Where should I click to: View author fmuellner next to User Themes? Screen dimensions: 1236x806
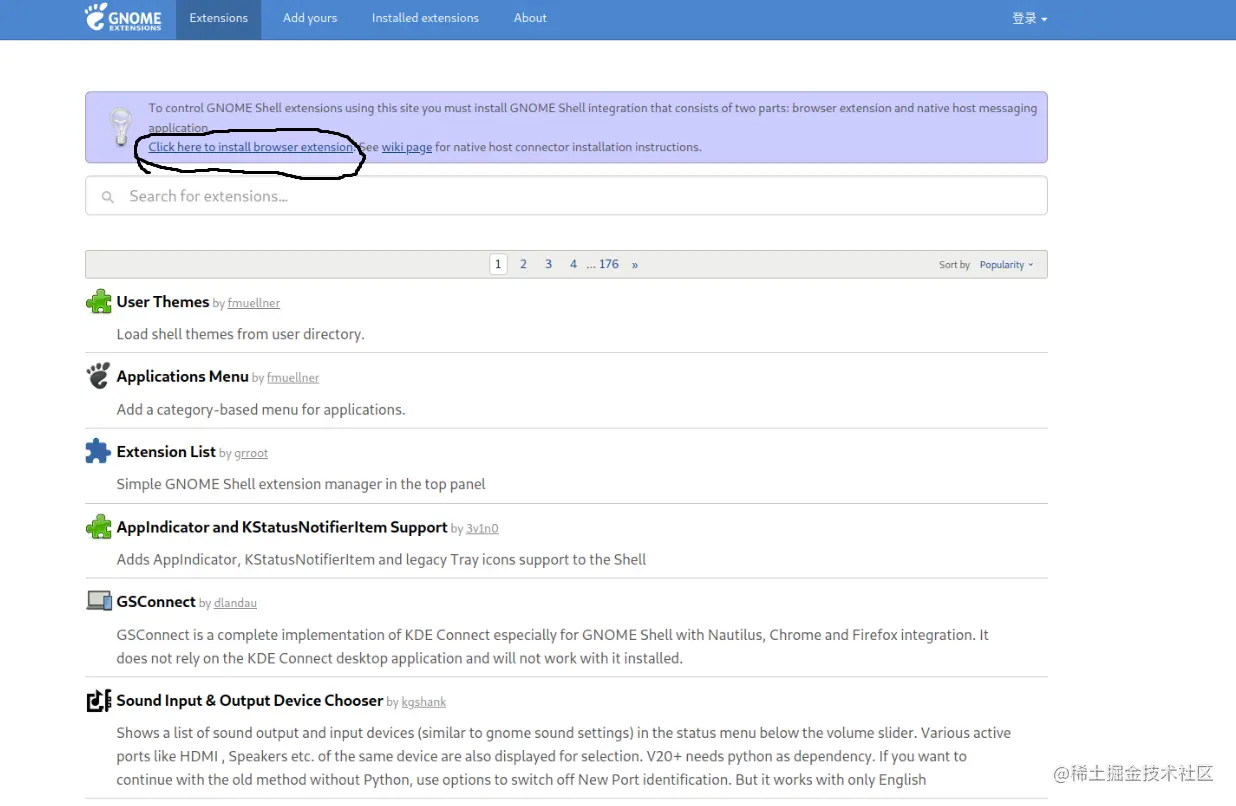click(254, 303)
